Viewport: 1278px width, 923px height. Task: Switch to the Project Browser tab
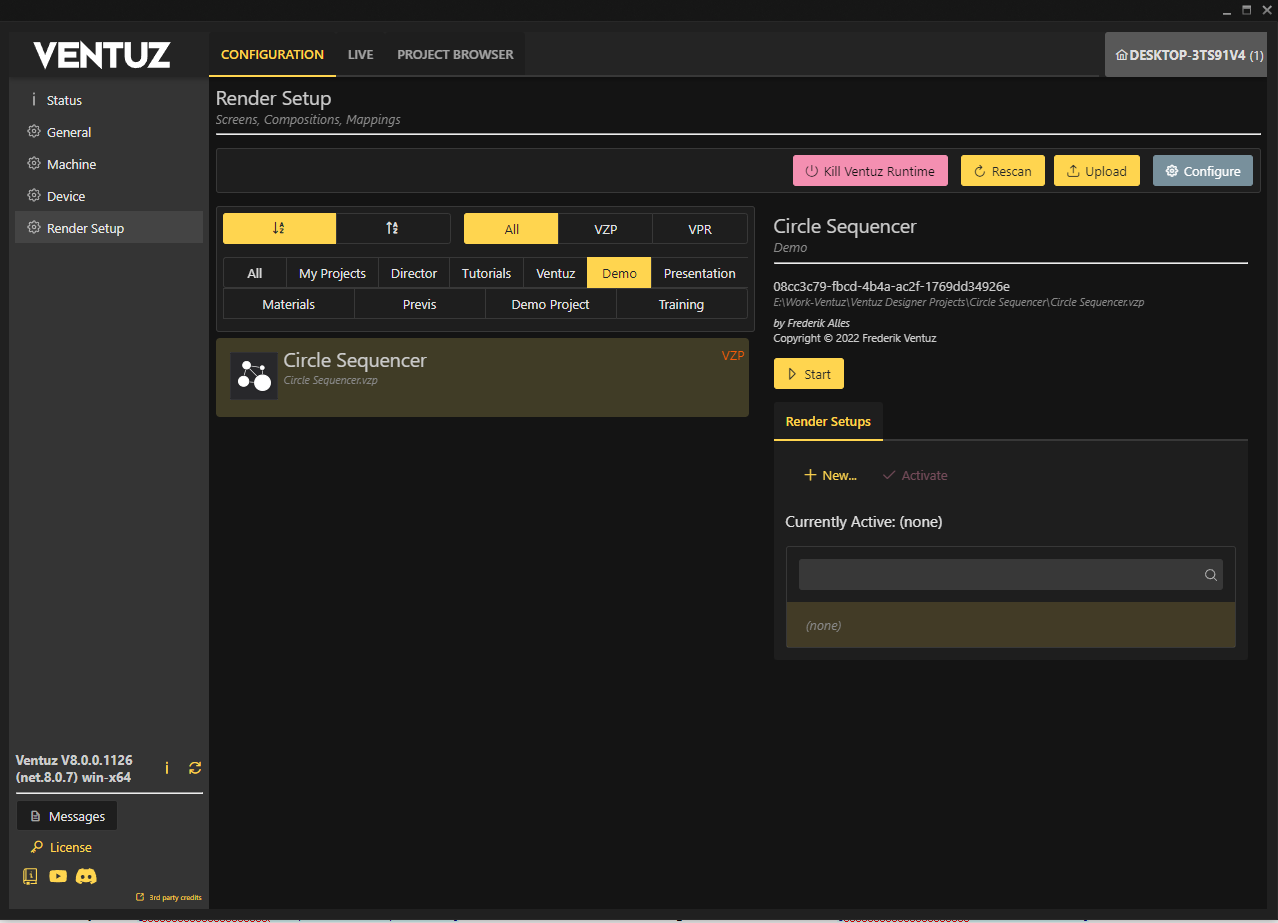coord(455,55)
